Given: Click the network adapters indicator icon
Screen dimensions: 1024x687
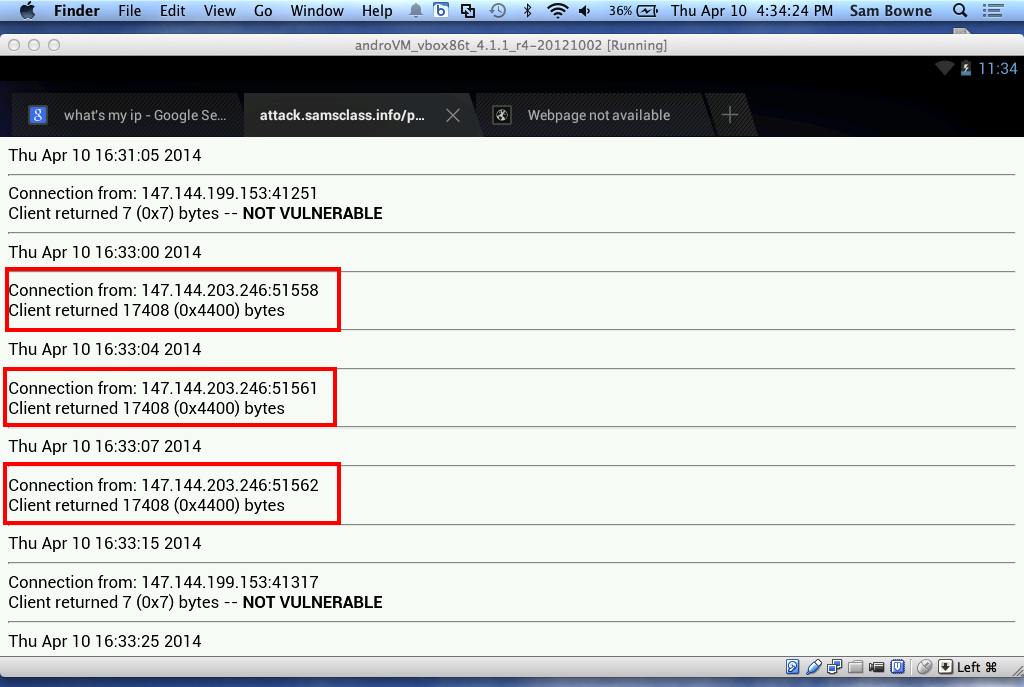Looking at the screenshot, I should (x=835, y=667).
